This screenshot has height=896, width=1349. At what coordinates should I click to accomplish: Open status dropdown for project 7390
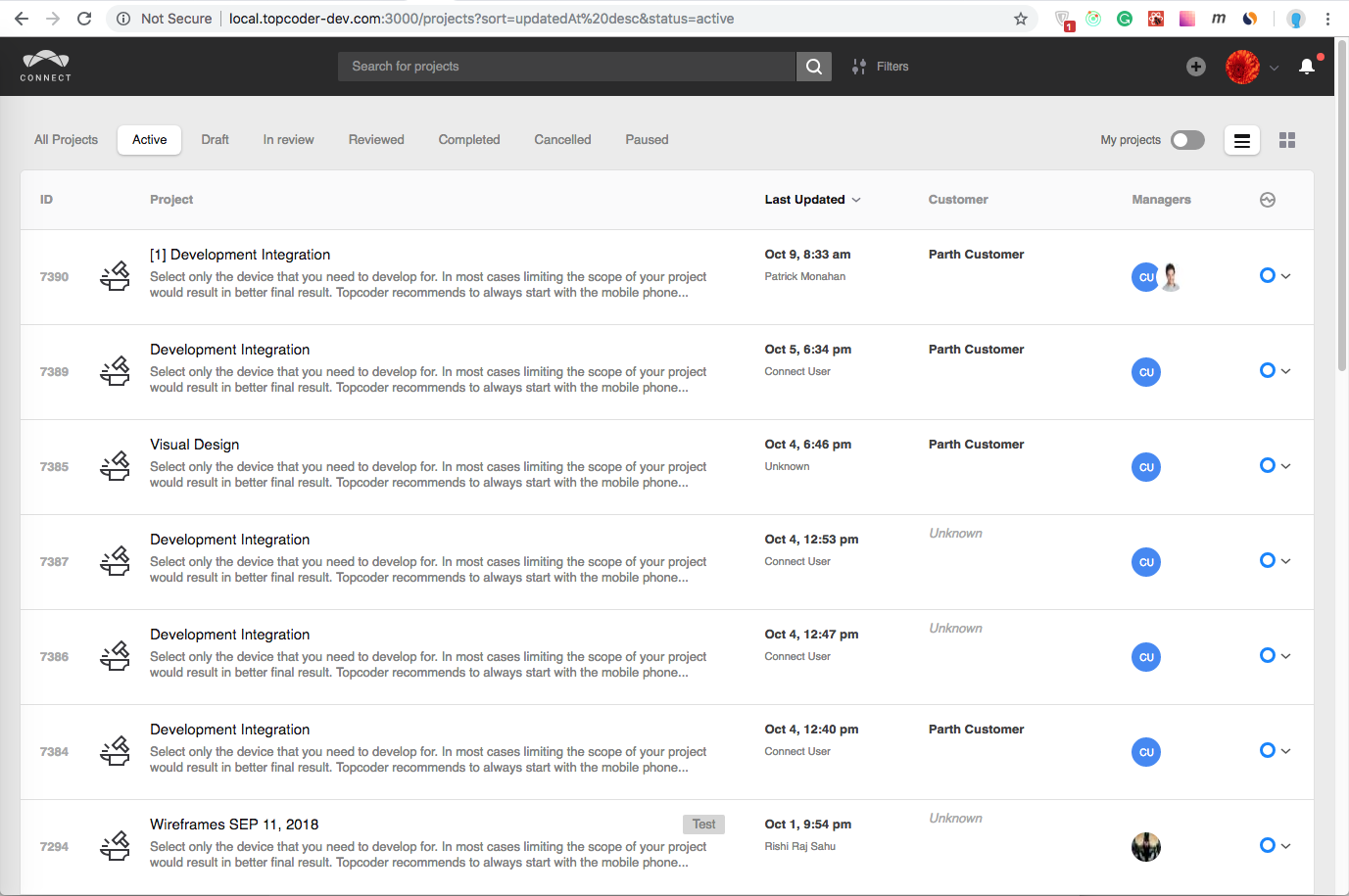point(1275,276)
